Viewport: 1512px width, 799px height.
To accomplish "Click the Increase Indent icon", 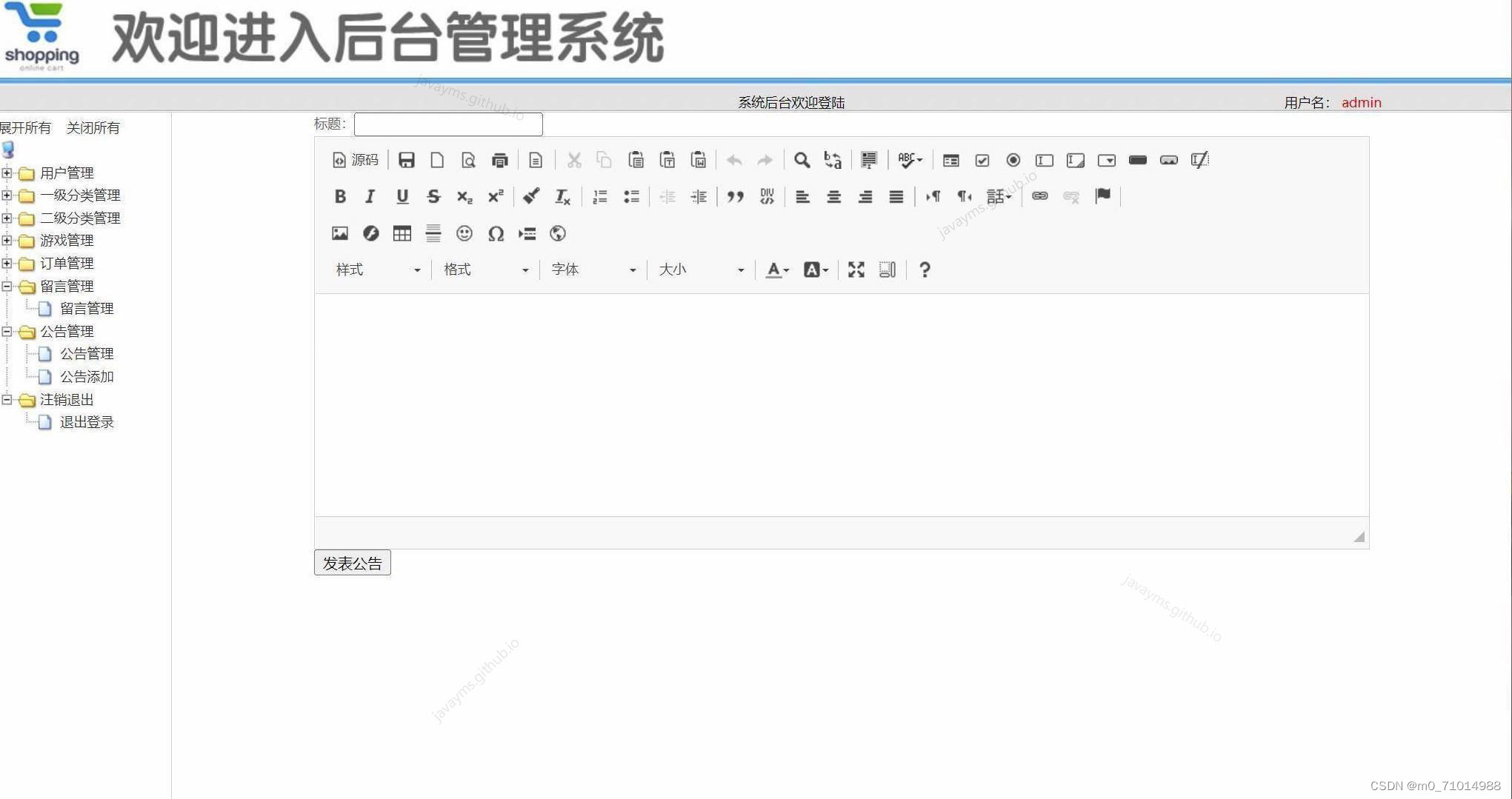I will 699,196.
